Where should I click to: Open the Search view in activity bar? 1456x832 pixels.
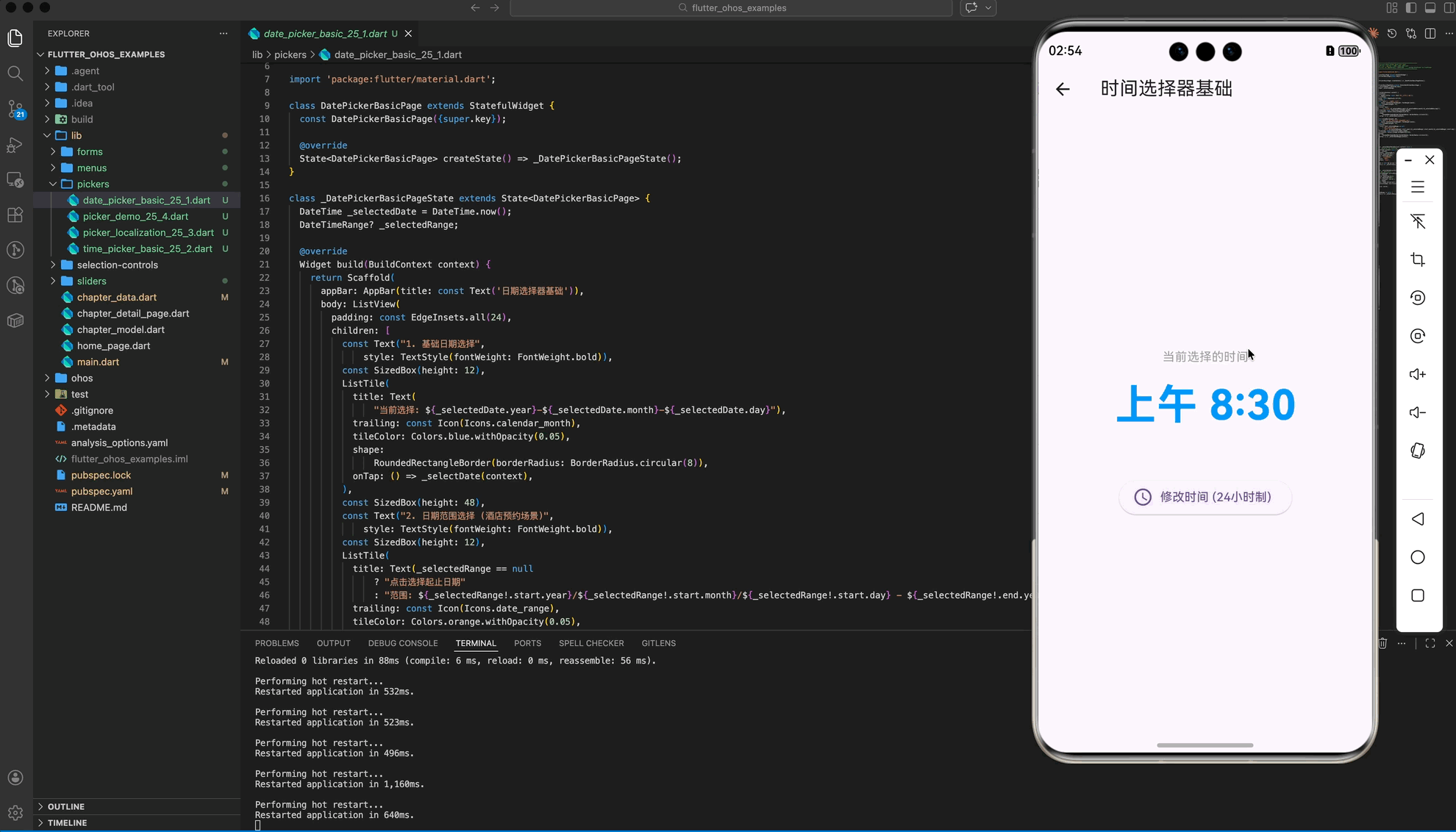point(15,73)
